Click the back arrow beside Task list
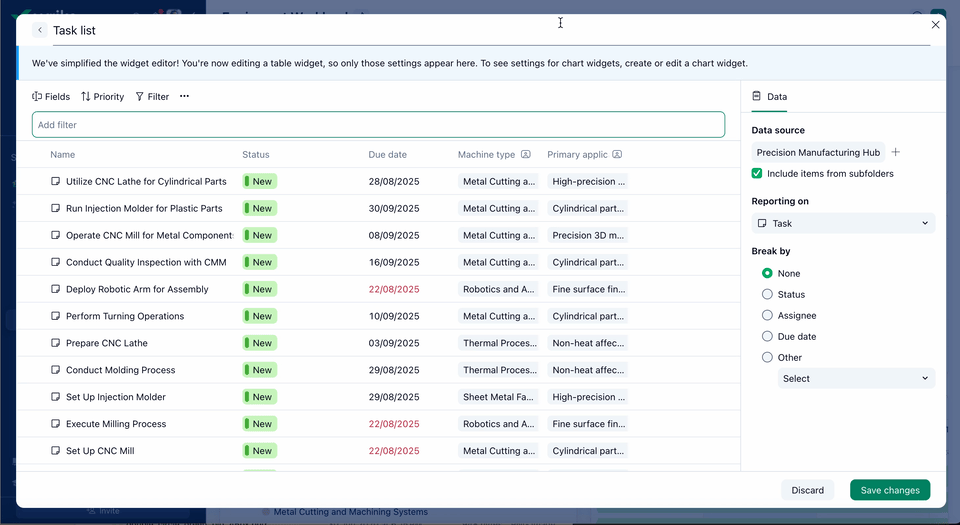This screenshot has height=525, width=960. pyautogui.click(x=40, y=31)
